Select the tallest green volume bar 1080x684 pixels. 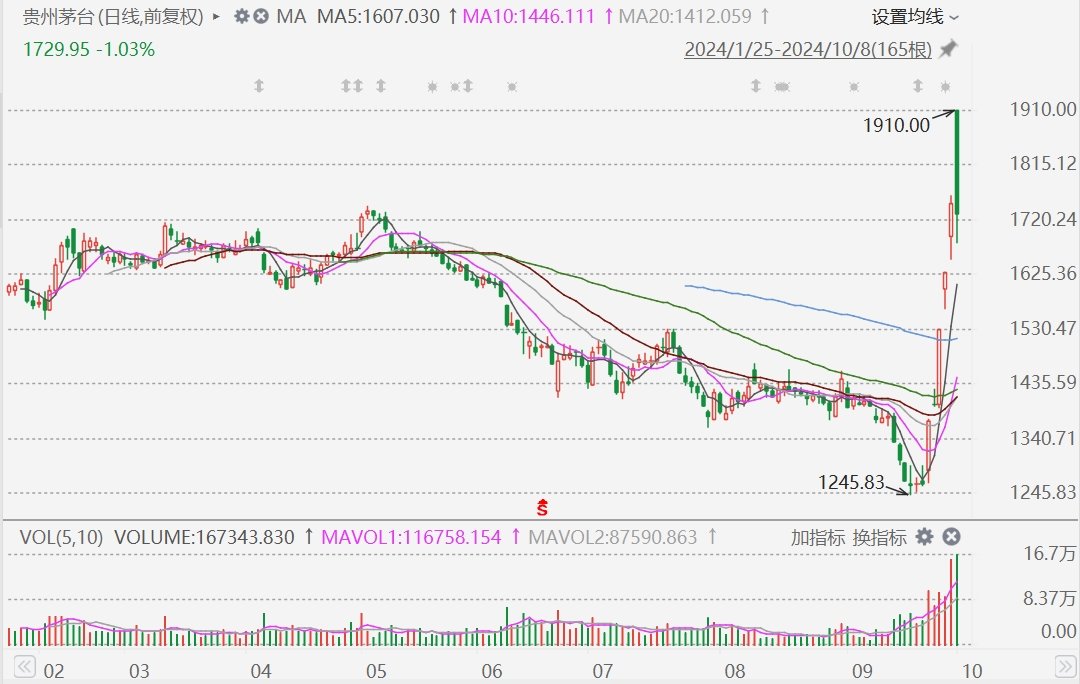pyautogui.click(x=957, y=599)
